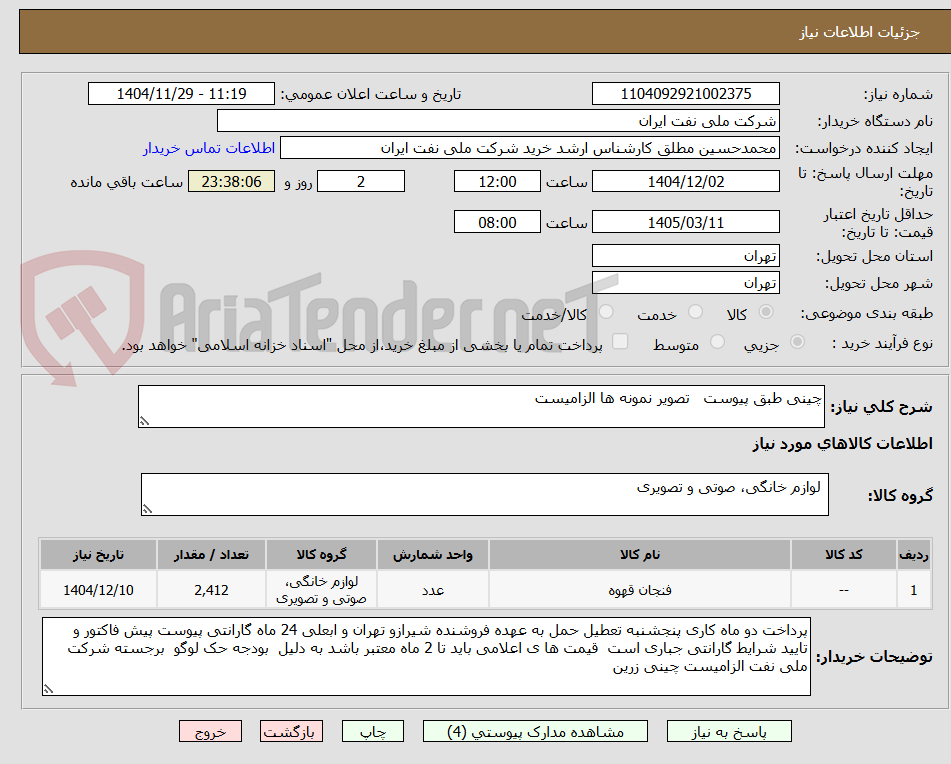
Task: Click the لوازم خانگی، صوتی و تصویری table cell
Action: coord(321,589)
